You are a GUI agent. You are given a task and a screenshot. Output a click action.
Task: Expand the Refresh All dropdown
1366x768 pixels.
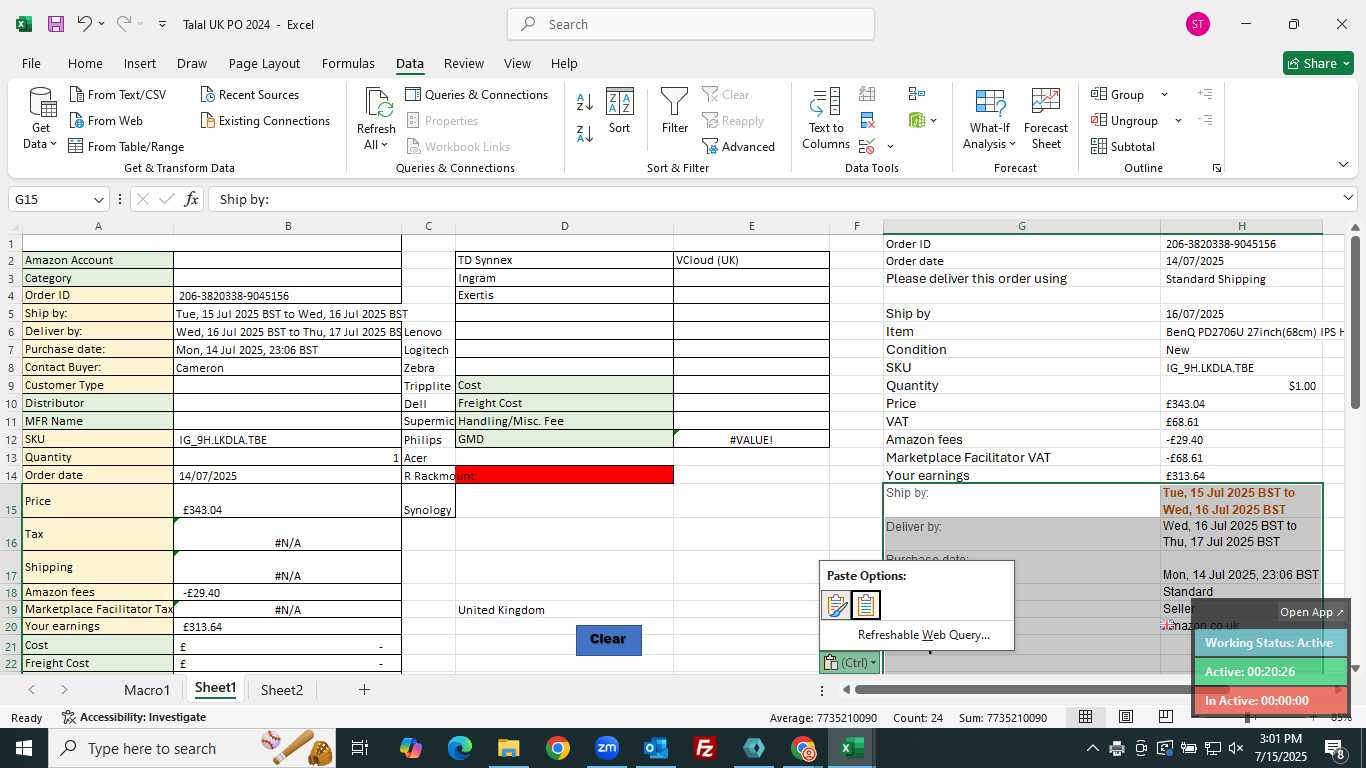point(384,145)
